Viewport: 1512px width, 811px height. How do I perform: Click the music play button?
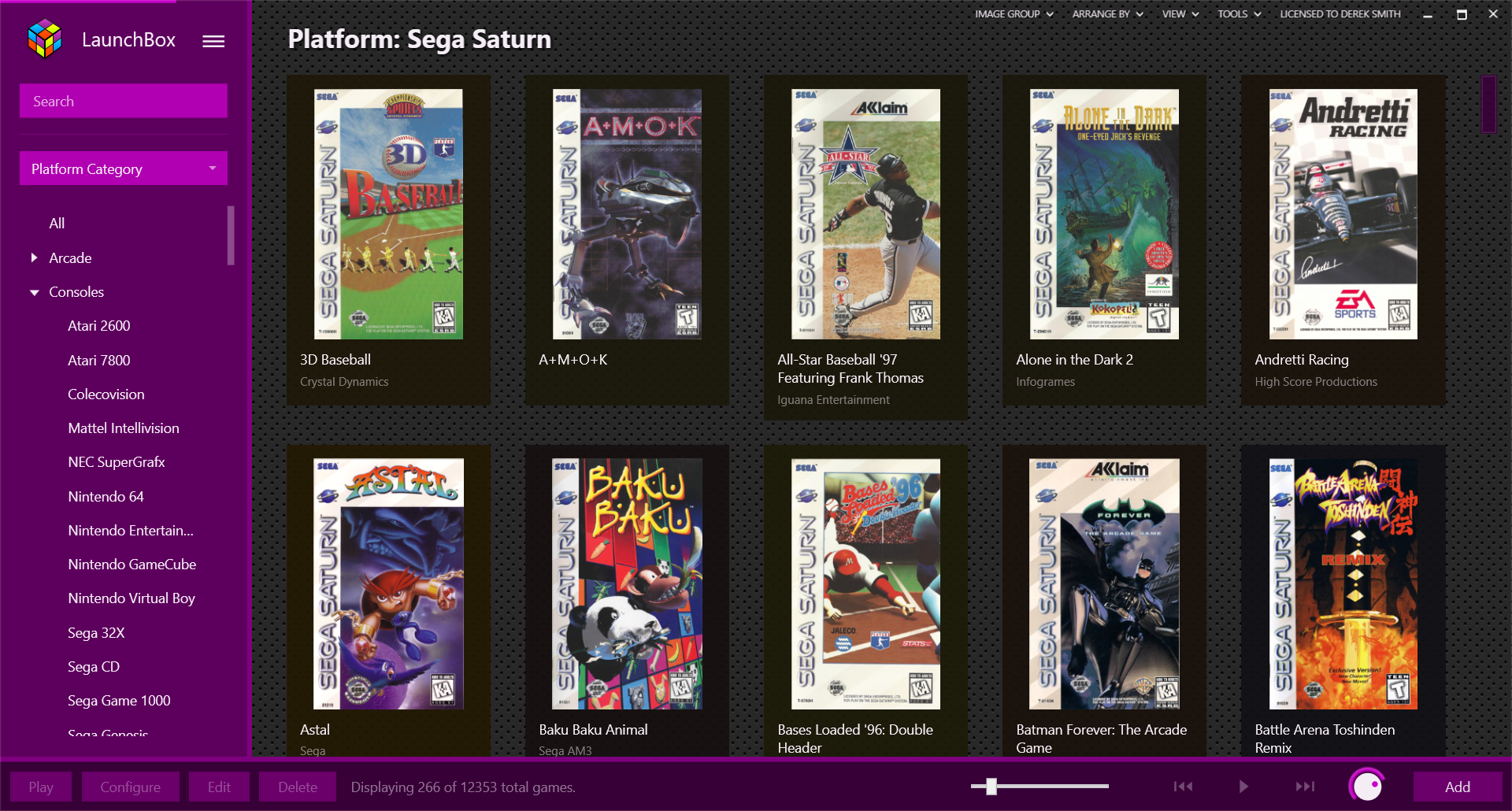click(1243, 786)
